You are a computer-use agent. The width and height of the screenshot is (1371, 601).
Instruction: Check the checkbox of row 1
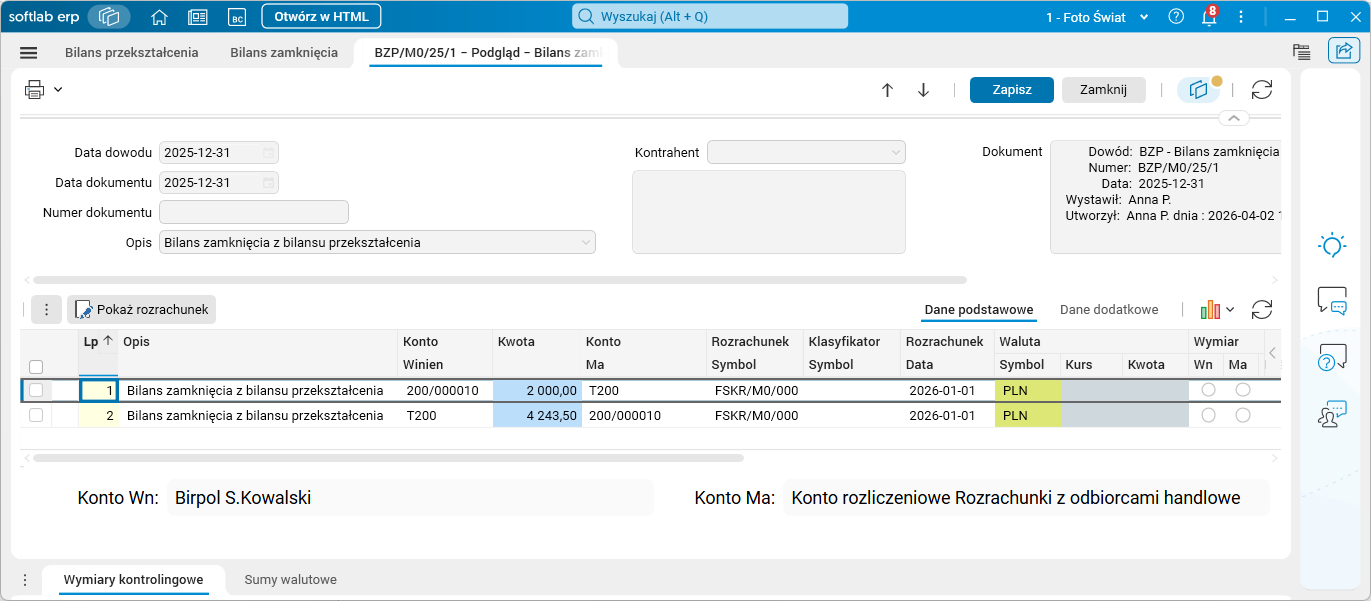tap(36, 390)
